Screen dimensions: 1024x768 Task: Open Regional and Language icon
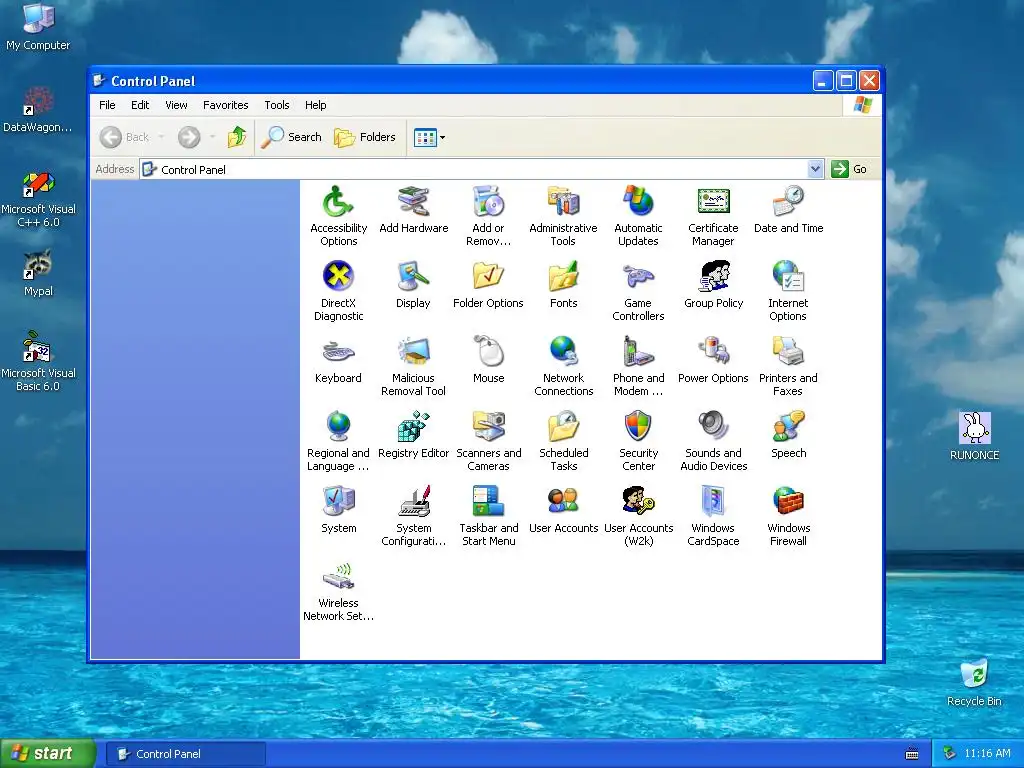(x=338, y=426)
